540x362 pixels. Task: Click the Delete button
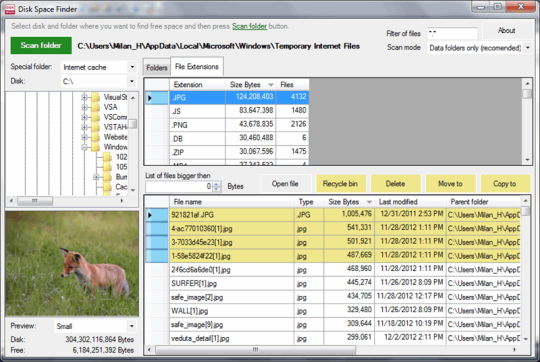pyautogui.click(x=395, y=184)
